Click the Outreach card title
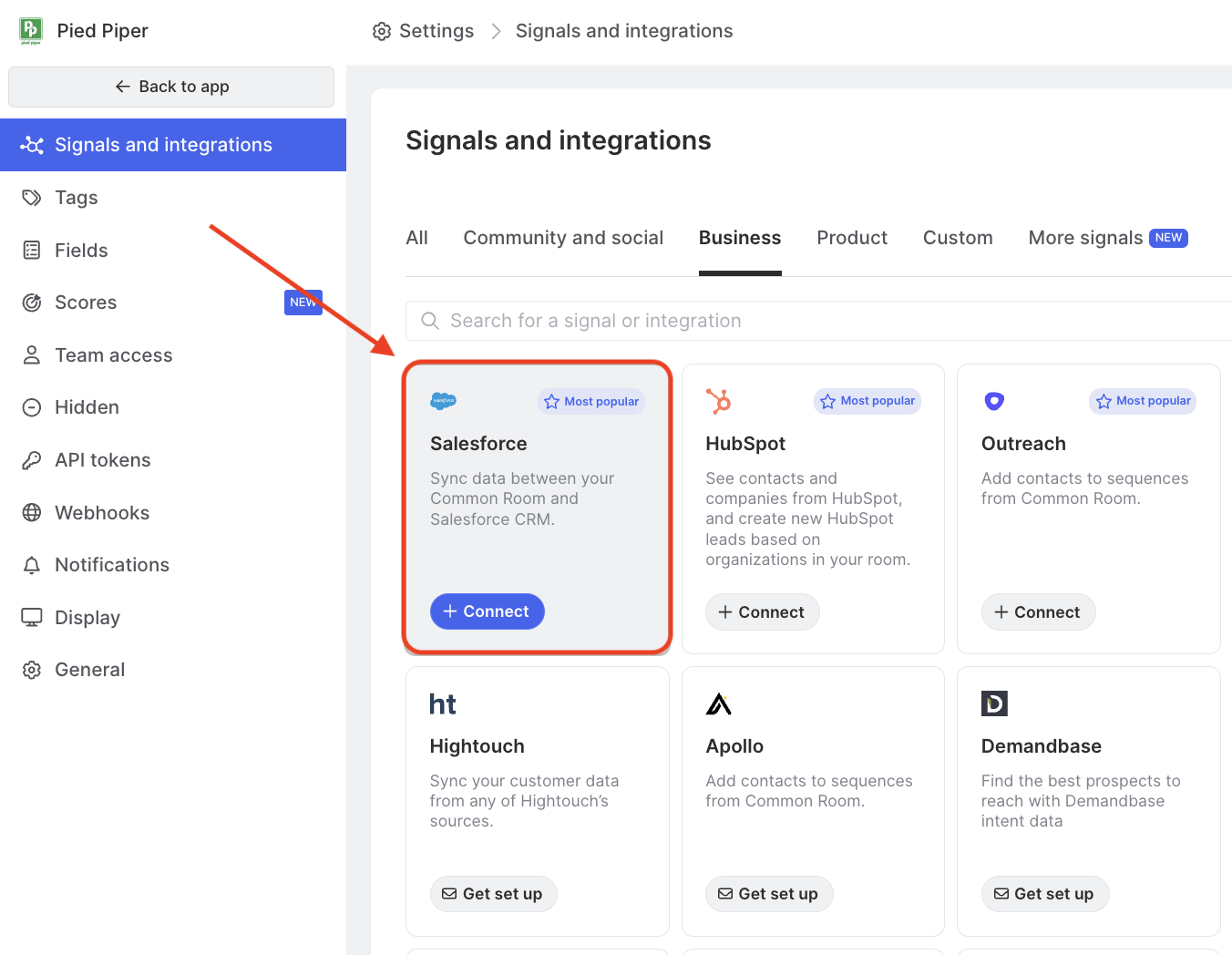 coord(1023,444)
